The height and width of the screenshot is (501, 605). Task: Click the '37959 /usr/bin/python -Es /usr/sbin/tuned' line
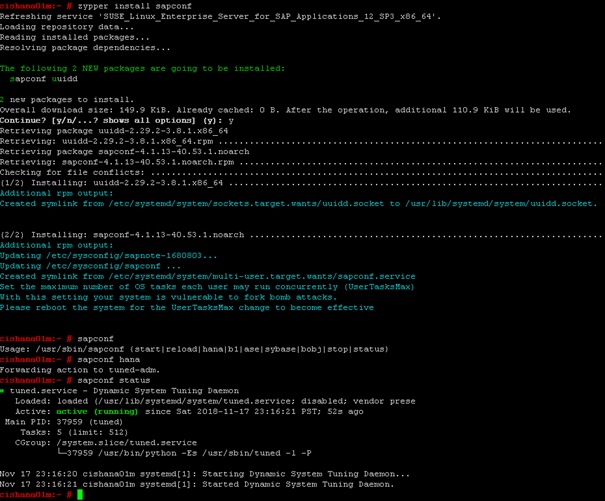[184, 453]
